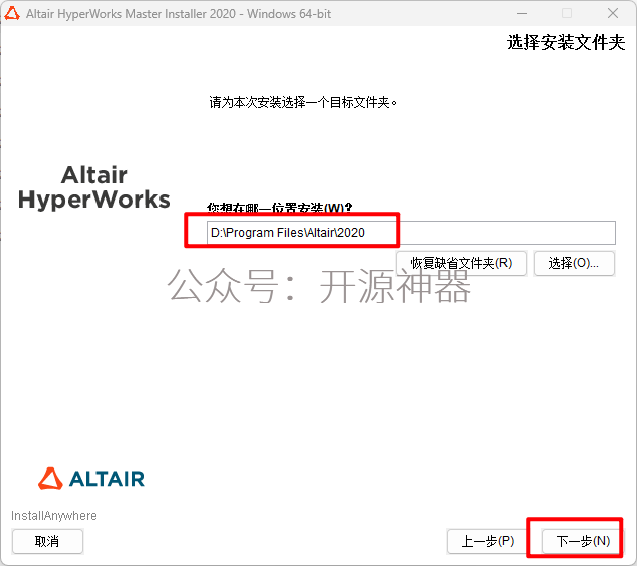Minimize the installer window

click(x=522, y=13)
